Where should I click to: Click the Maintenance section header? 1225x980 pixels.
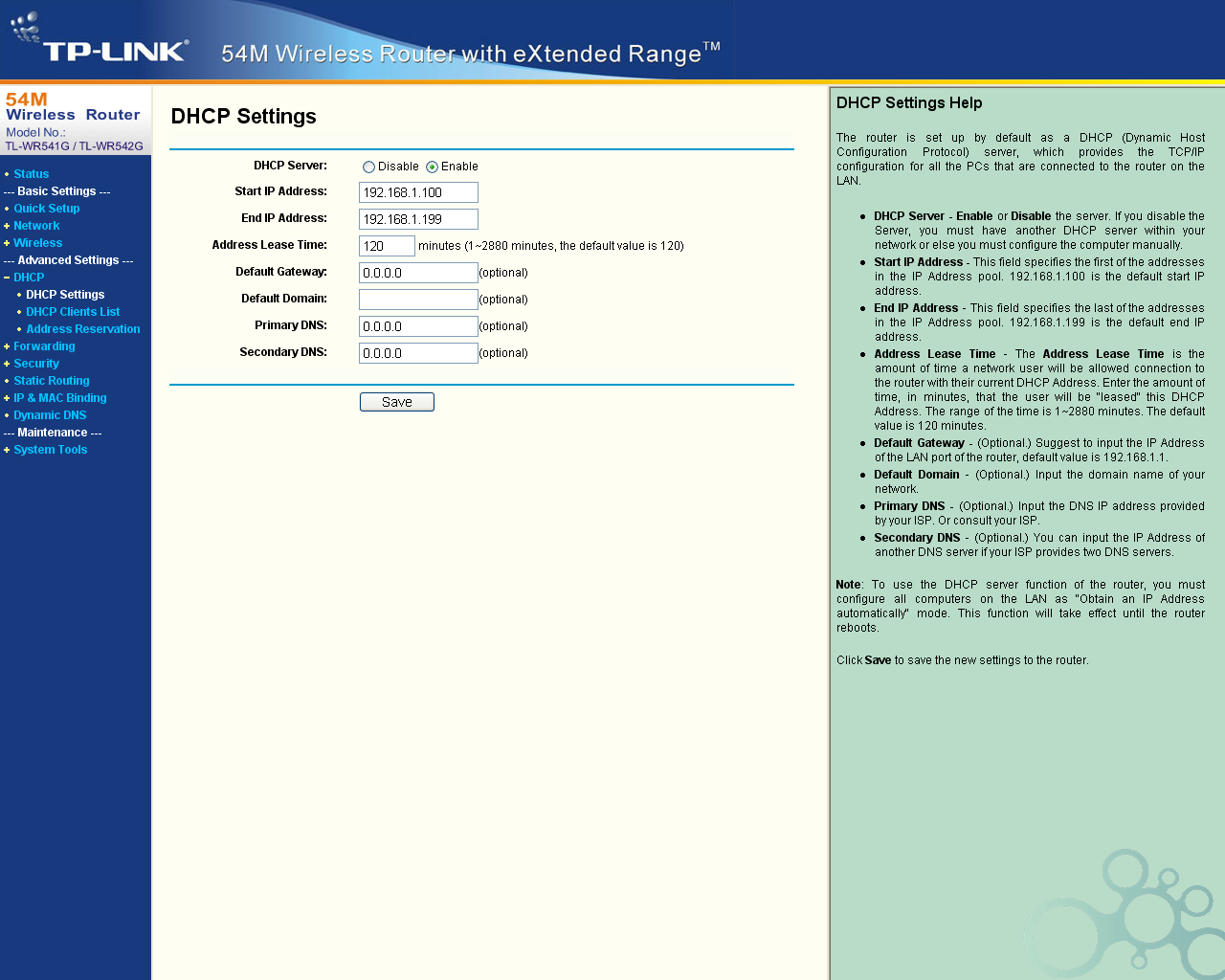pos(53,433)
